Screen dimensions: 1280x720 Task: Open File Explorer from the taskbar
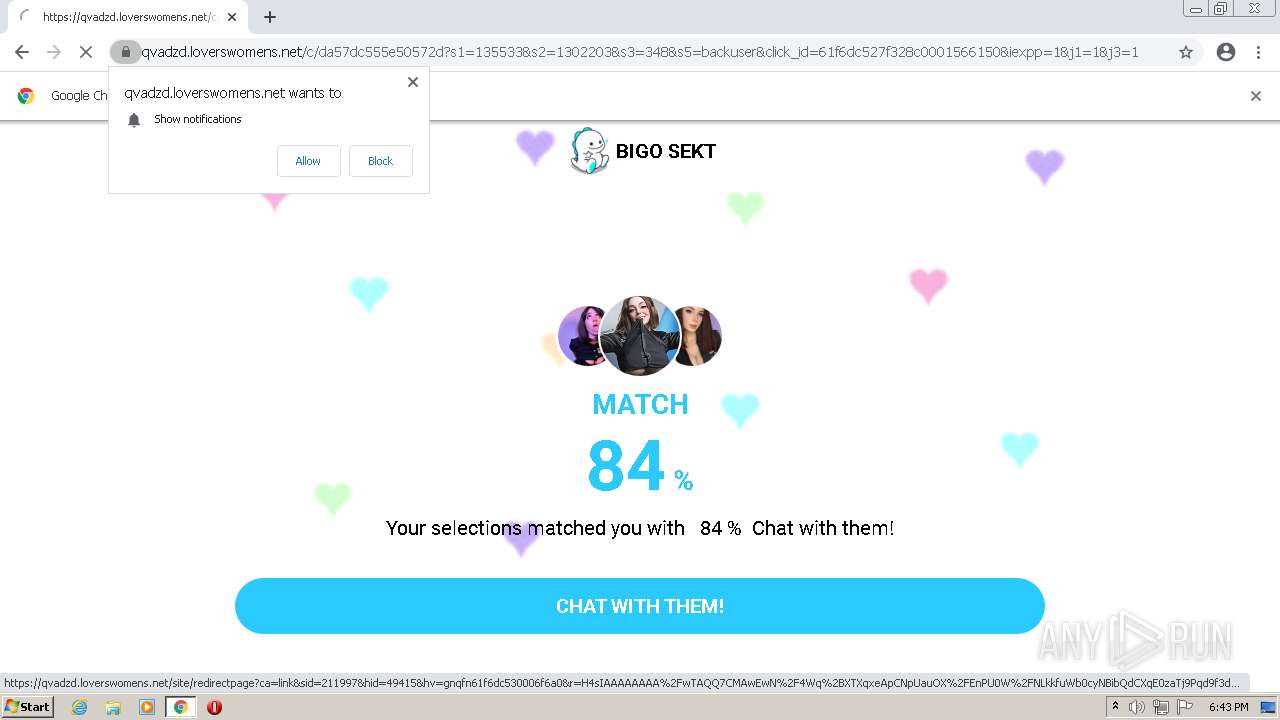tap(113, 707)
